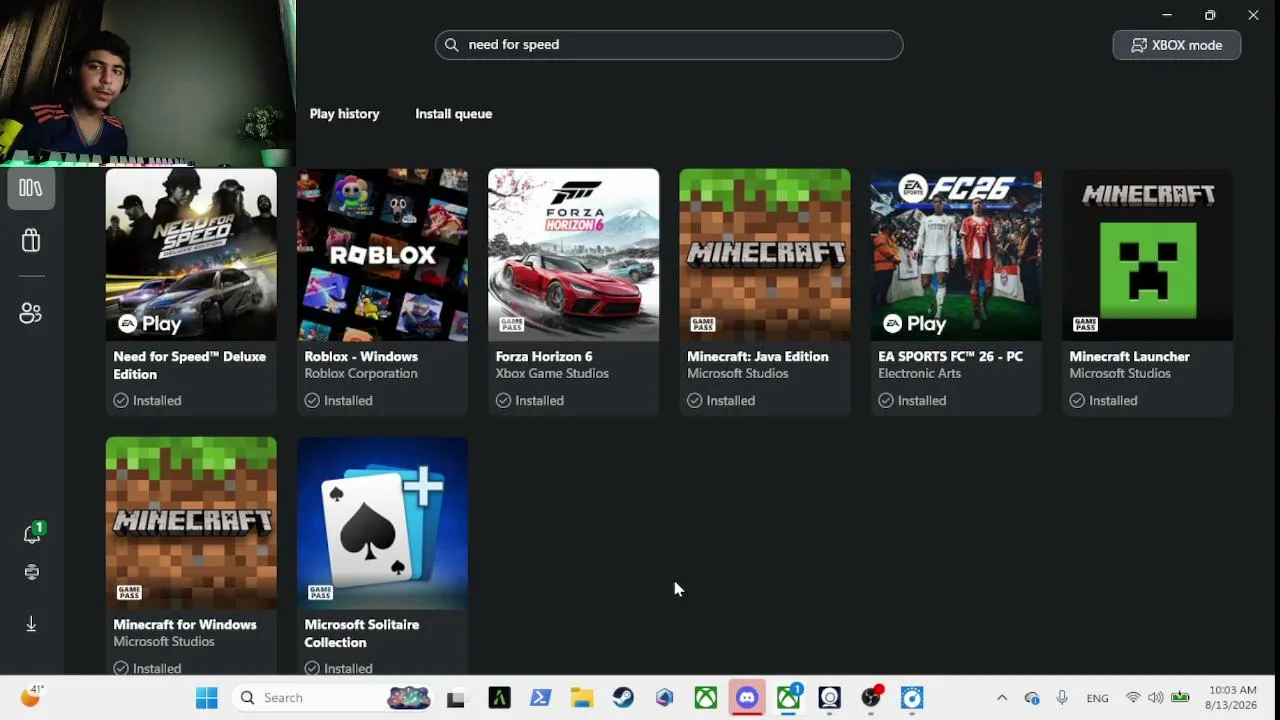Open the devices icon below the notification bell

pyautogui.click(x=32, y=572)
